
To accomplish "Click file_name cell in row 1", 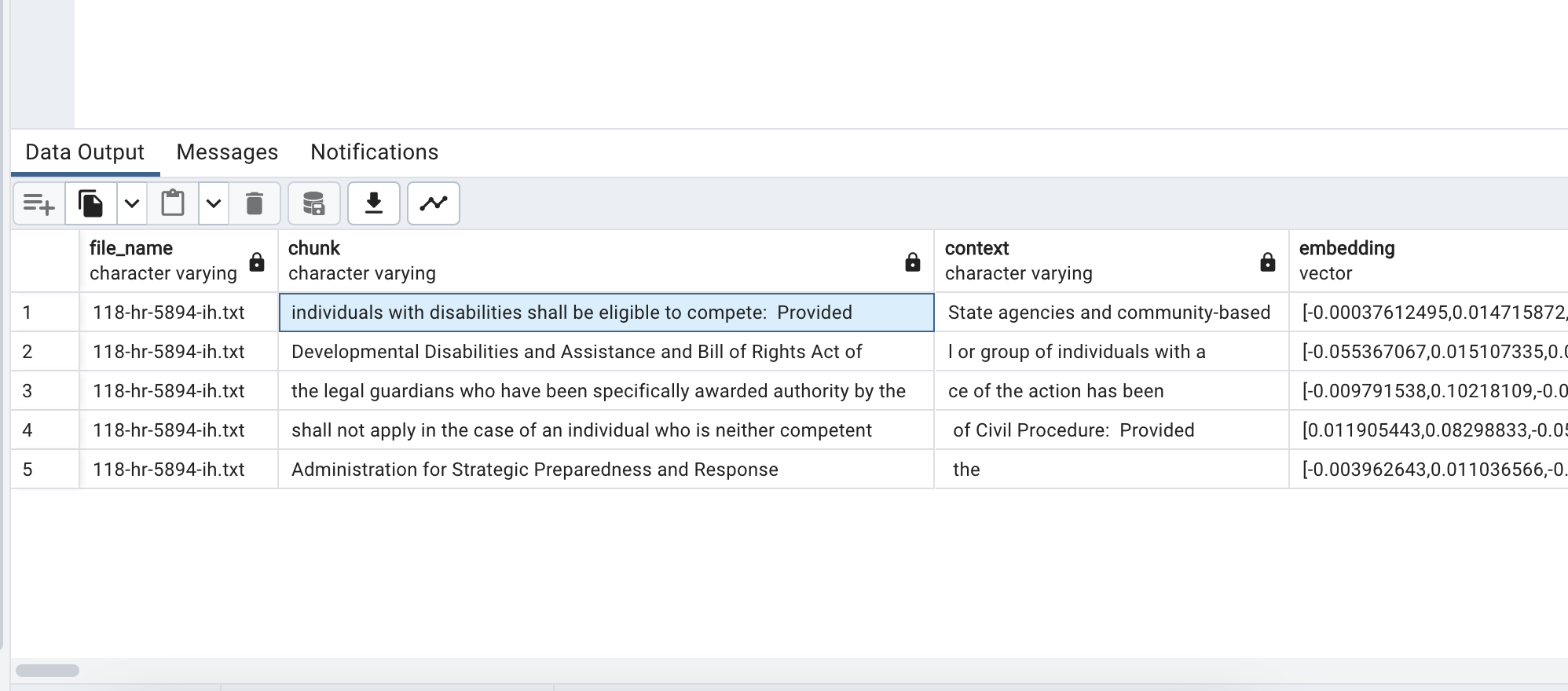I will [179, 313].
